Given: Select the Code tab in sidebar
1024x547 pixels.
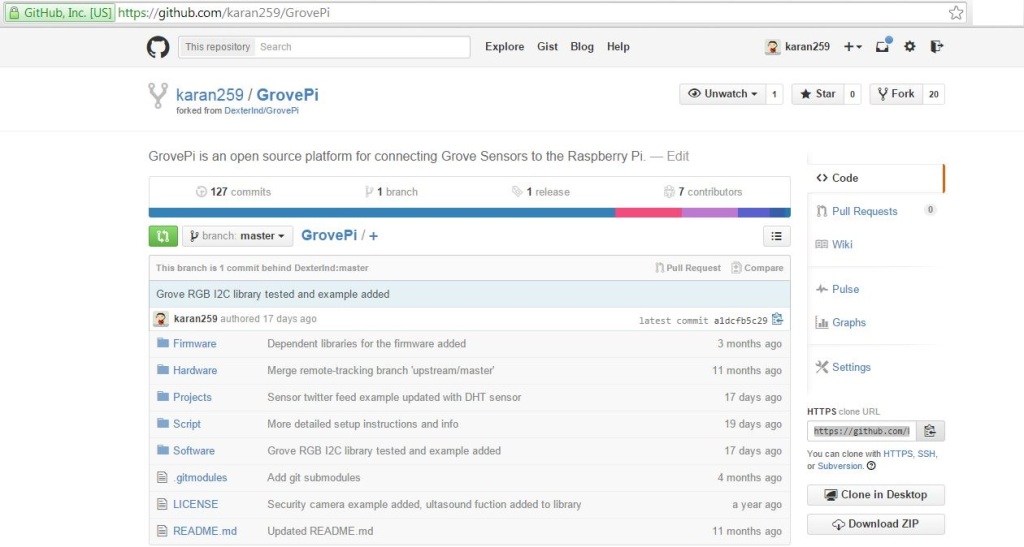Looking at the screenshot, I should [x=875, y=178].
